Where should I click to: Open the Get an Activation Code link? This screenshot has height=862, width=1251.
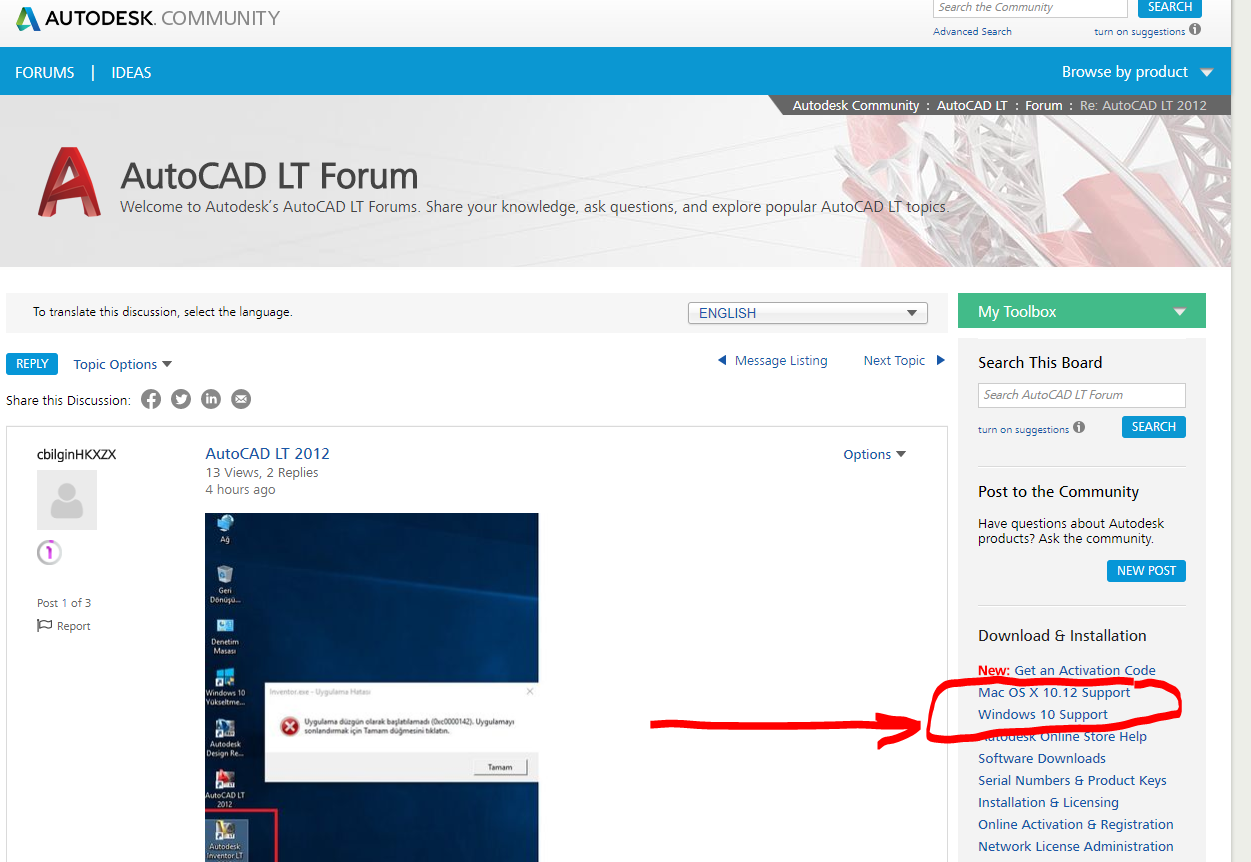pyautogui.click(x=1085, y=670)
